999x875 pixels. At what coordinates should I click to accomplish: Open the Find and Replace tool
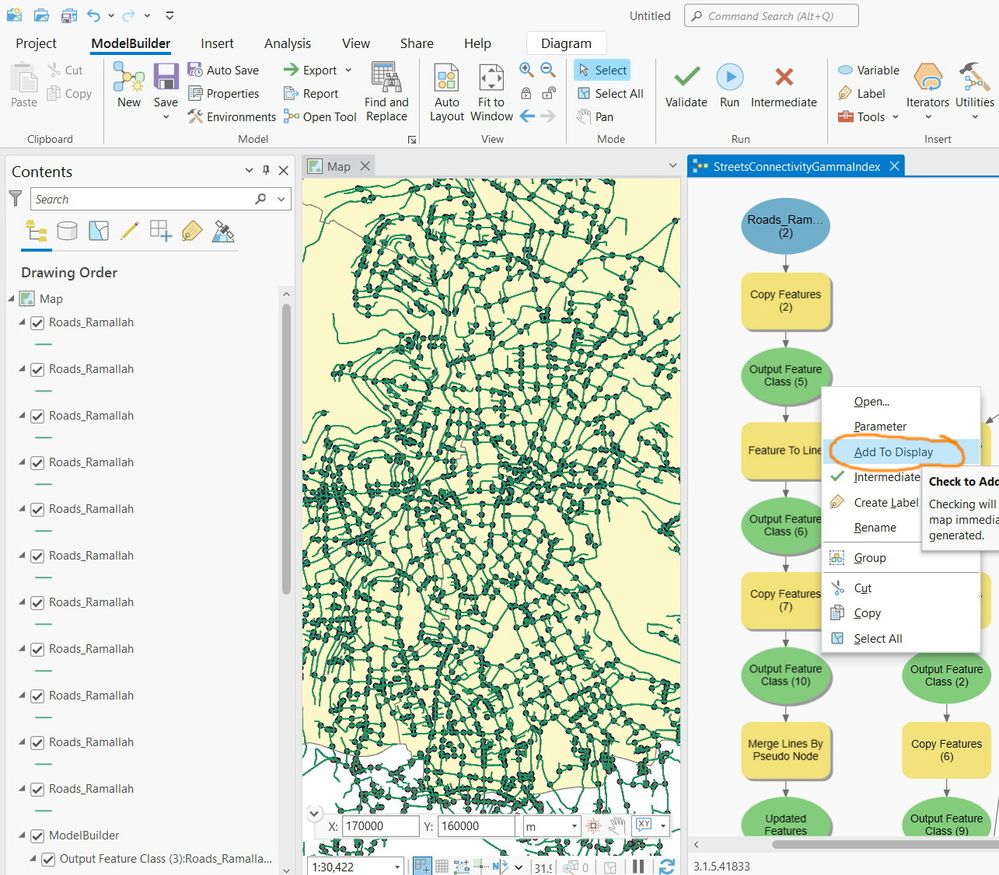click(x=386, y=79)
